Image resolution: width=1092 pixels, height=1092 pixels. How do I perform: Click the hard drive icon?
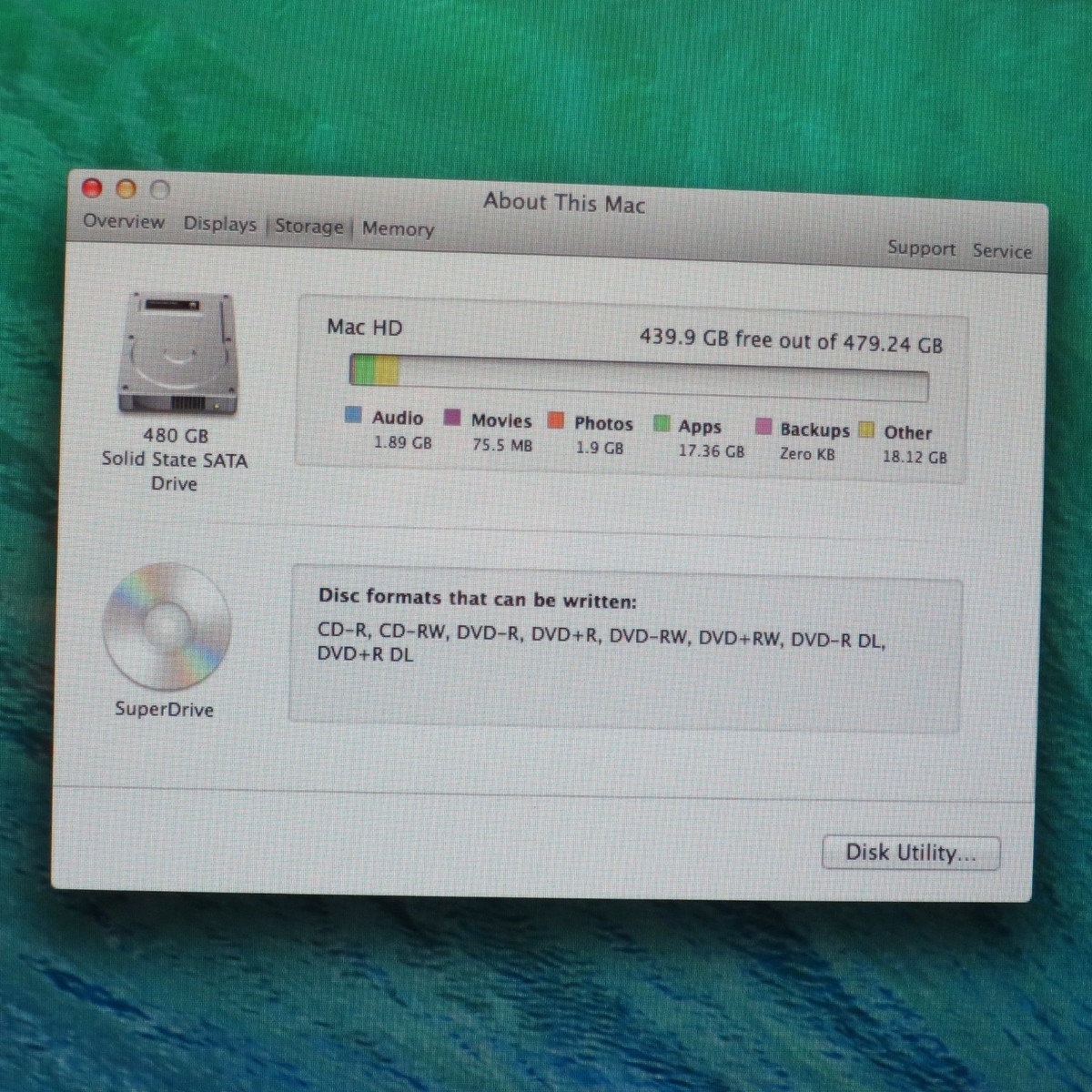177,354
